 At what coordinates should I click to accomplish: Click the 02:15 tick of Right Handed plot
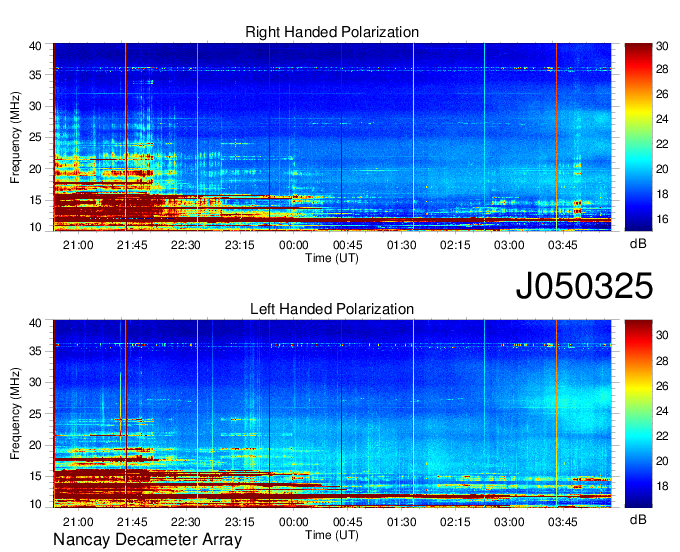click(x=455, y=245)
